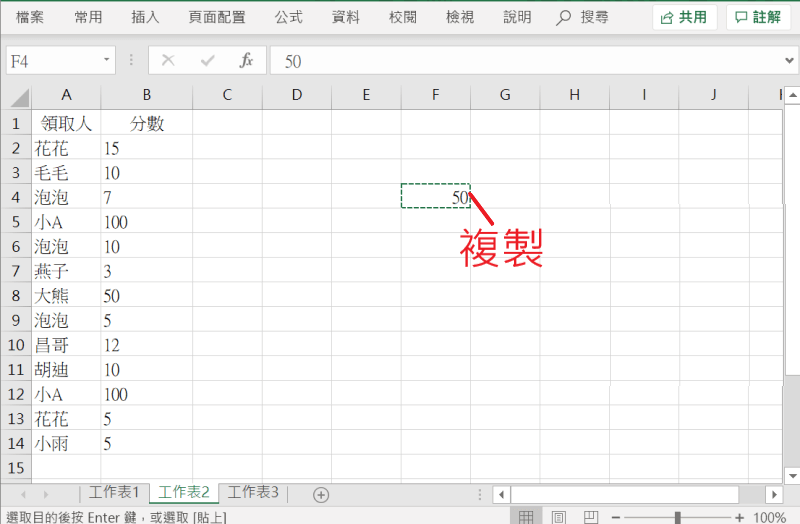Click score cell 7 in row 4
The image size is (800, 524).
click(147, 197)
